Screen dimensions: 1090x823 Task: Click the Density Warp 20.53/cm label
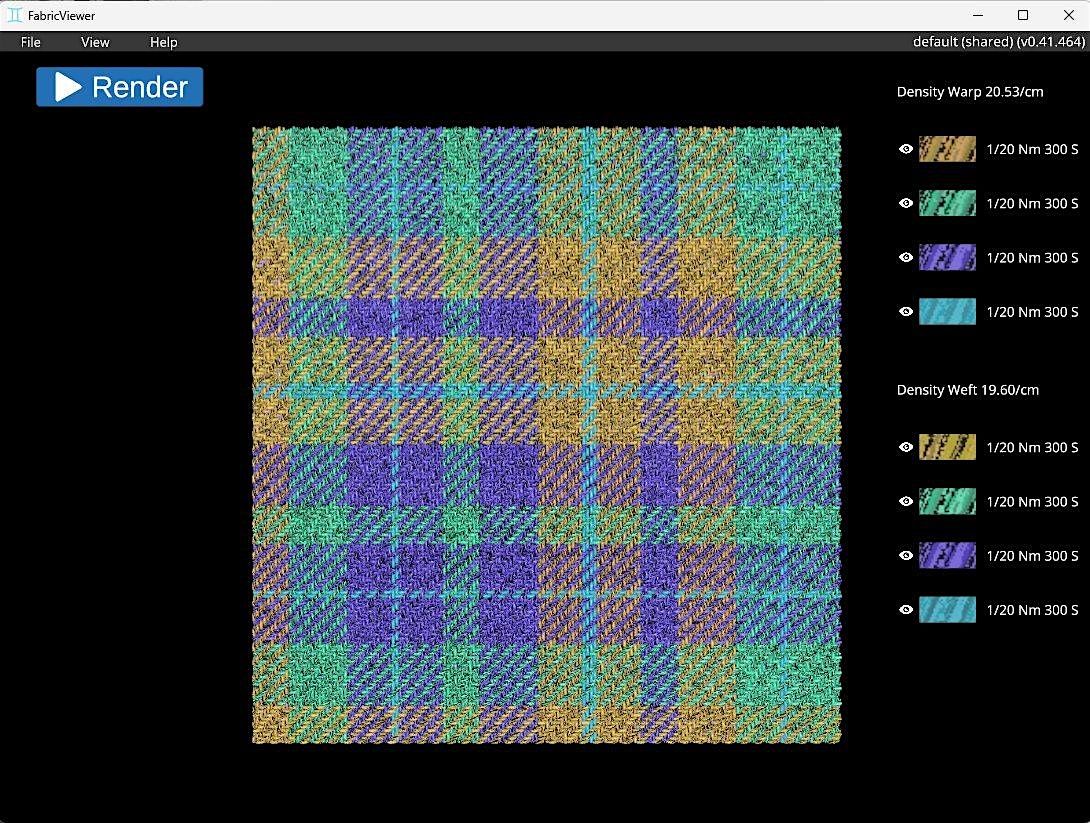(x=969, y=92)
